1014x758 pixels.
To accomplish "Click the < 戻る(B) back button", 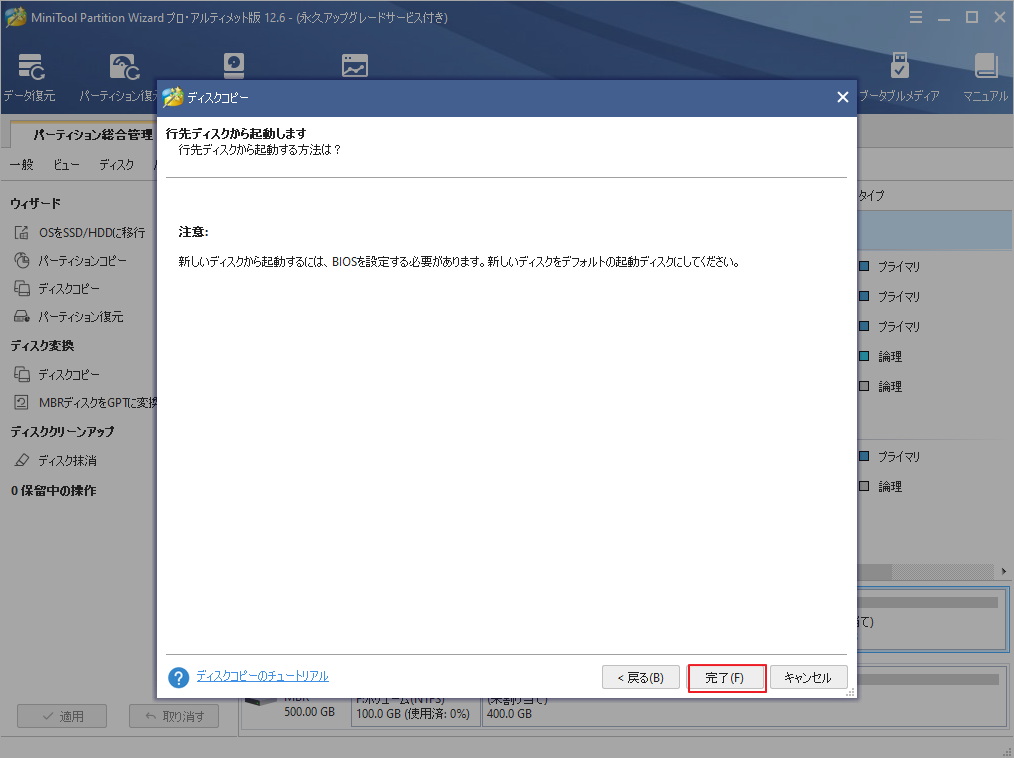I will [640, 678].
